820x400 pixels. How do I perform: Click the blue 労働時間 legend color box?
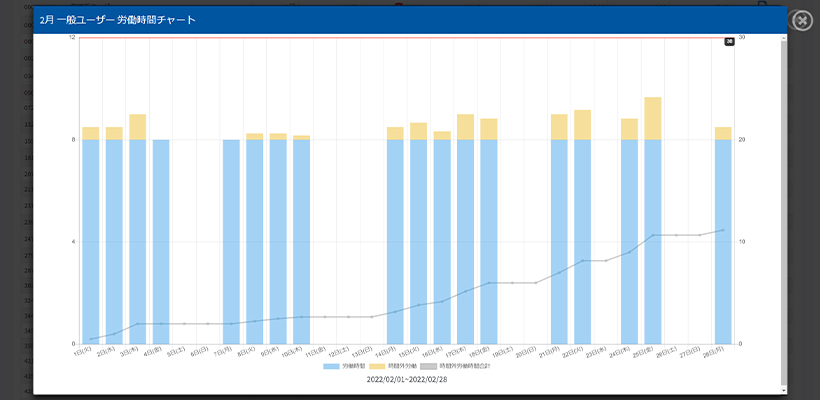[331, 368]
